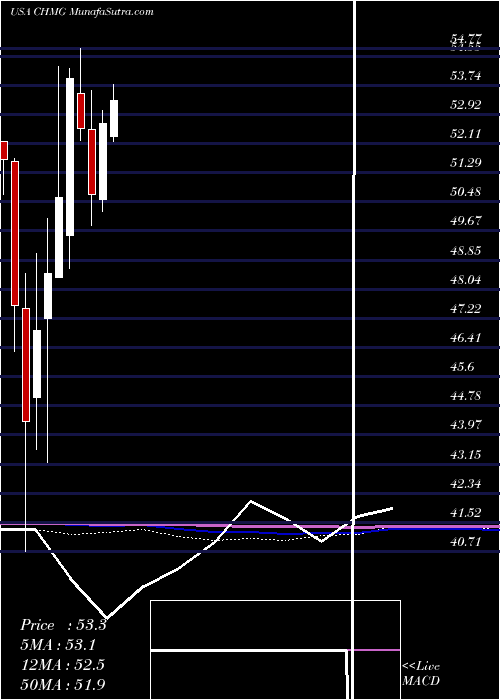Click the '12MA : 52.5' readout
This screenshot has width=500, height=700.
(x=62, y=665)
